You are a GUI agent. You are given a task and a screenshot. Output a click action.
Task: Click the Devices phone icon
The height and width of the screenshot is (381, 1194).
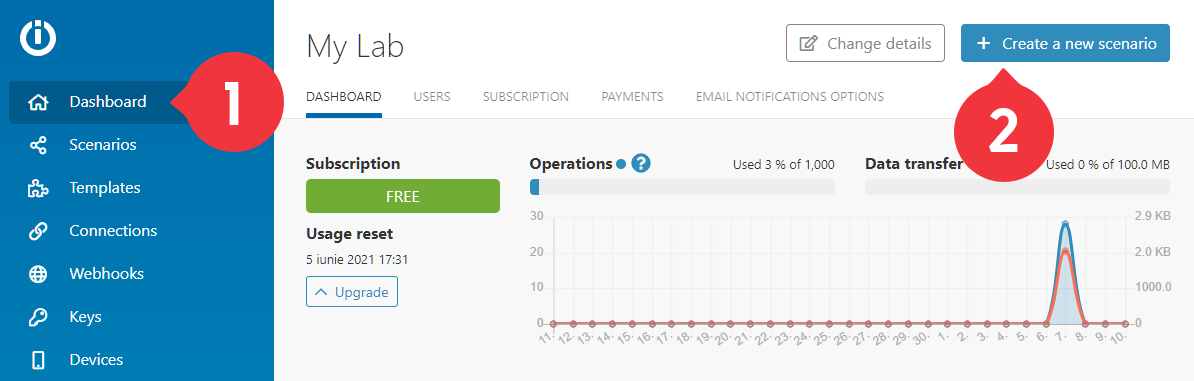38,360
